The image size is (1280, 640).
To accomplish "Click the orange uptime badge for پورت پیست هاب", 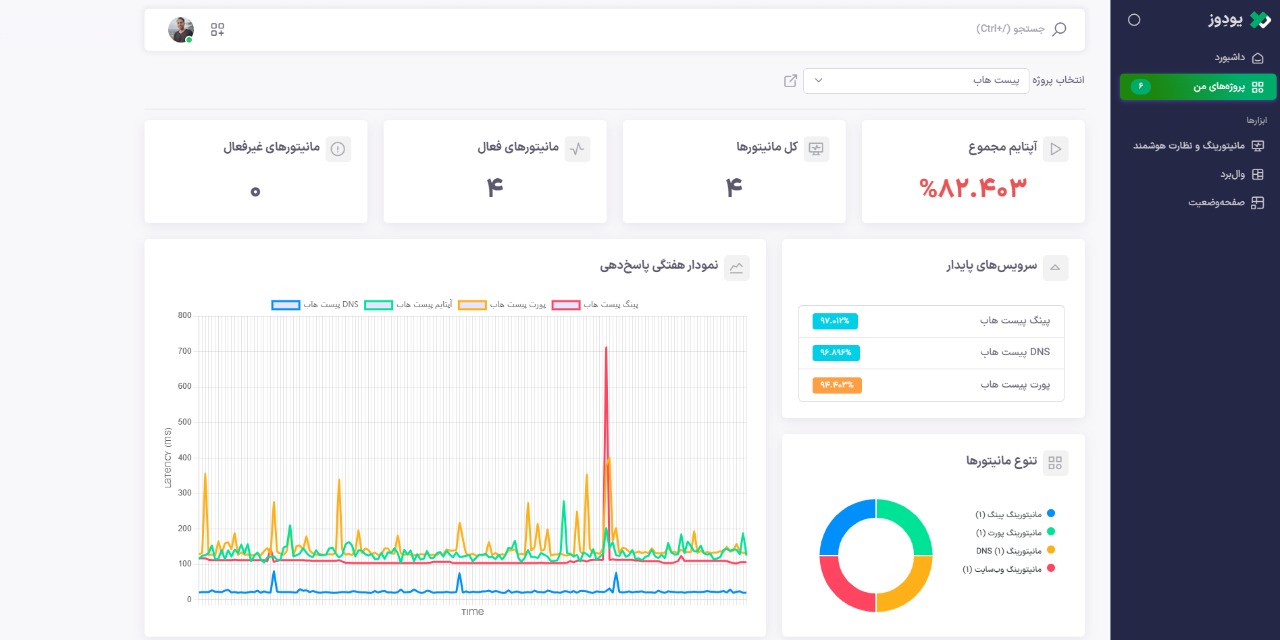I will pos(837,385).
